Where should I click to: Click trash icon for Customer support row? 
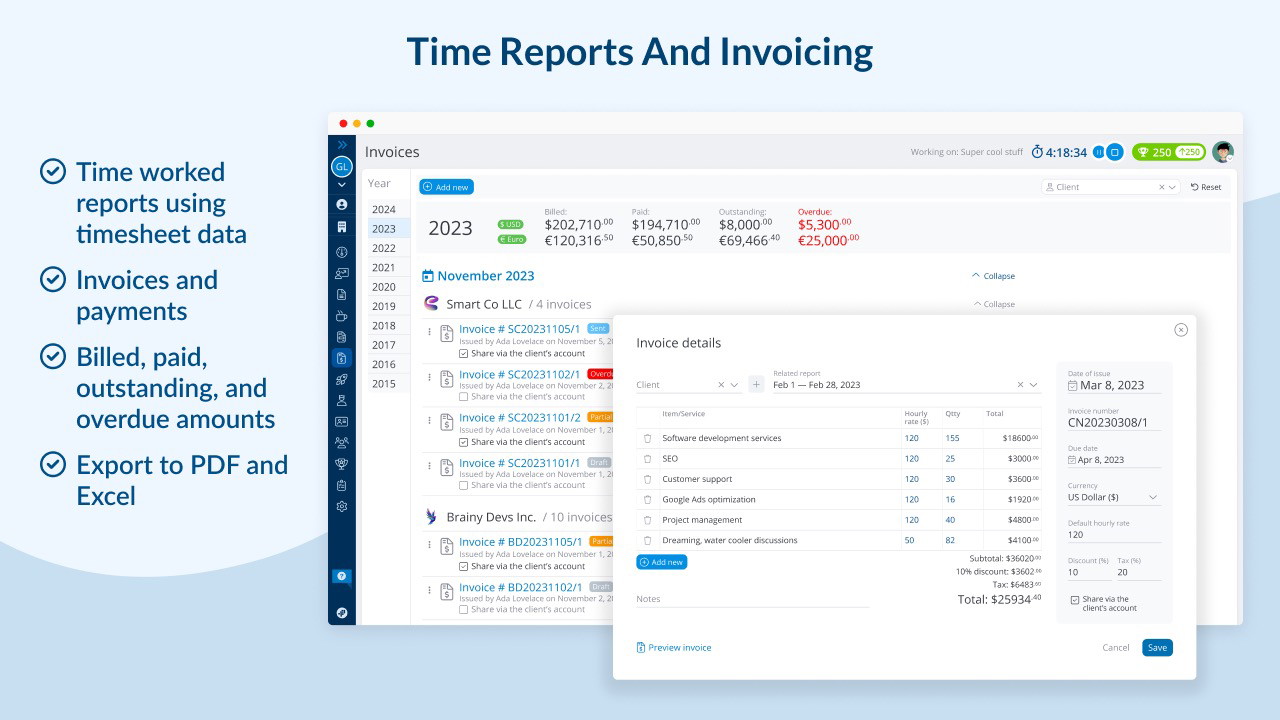(x=647, y=479)
